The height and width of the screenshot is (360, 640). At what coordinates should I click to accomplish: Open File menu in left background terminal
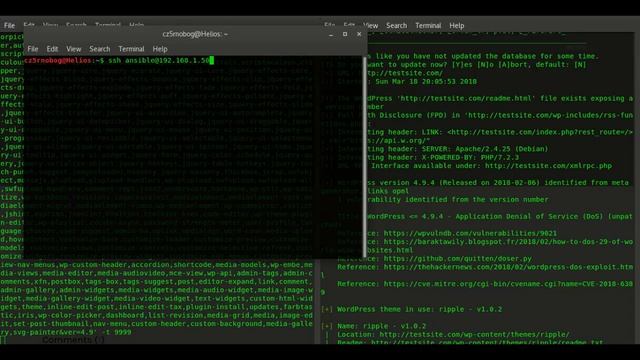(9, 25)
